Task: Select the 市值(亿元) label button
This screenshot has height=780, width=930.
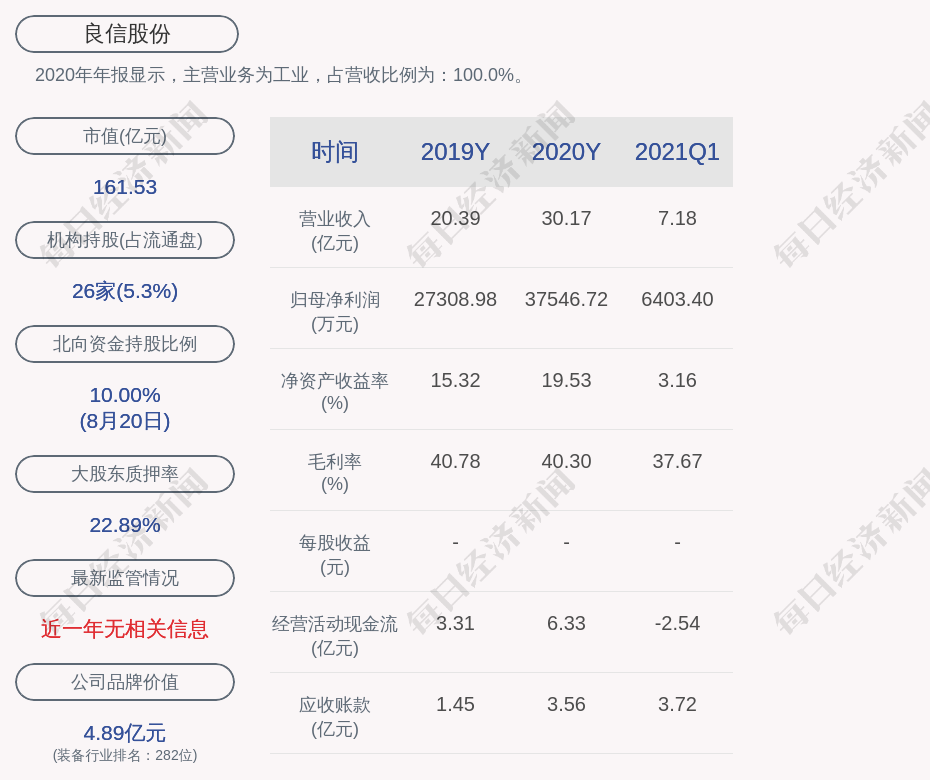Action: coord(125,136)
